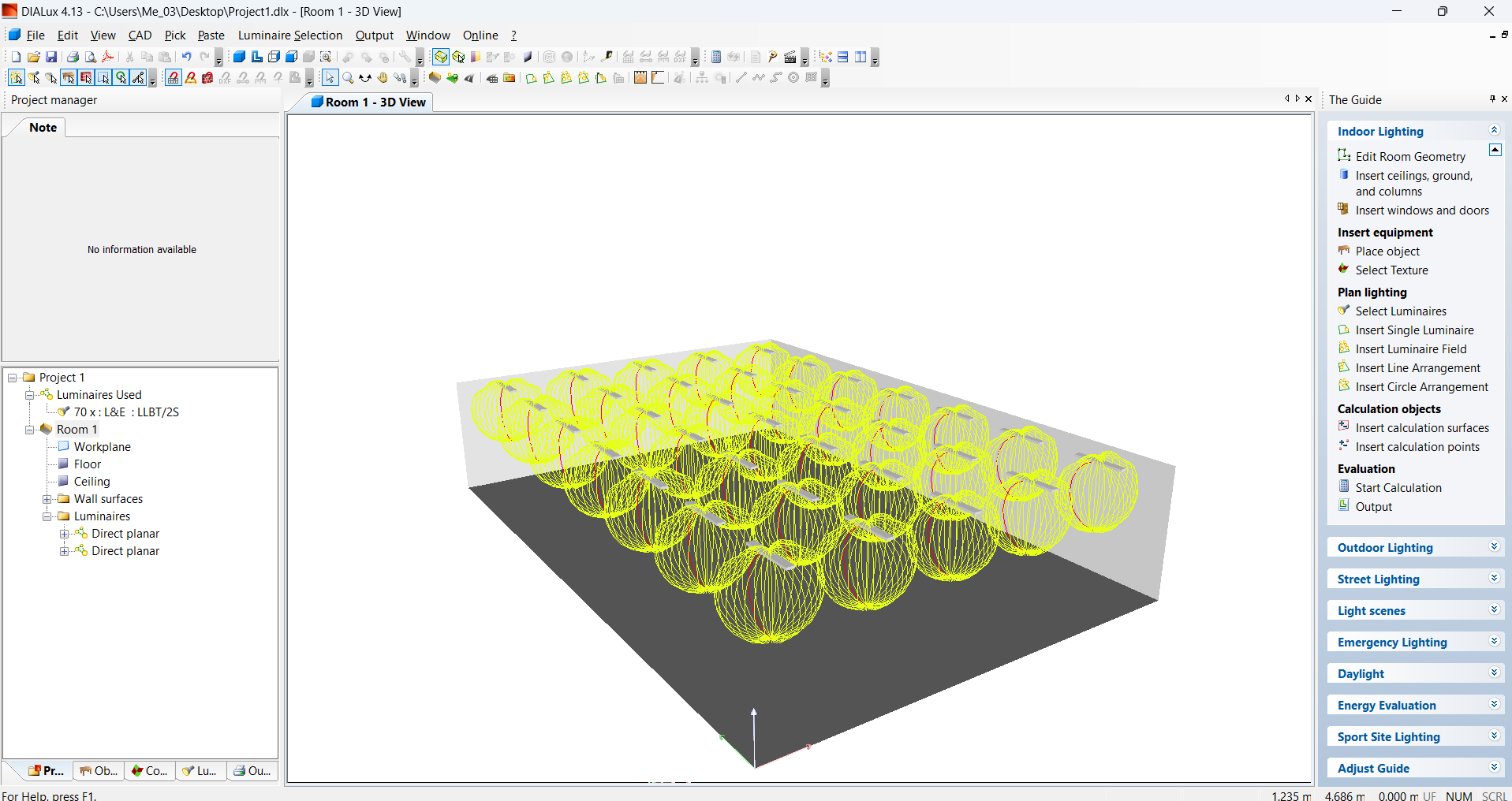Expand the second Direct planar node
The image size is (1512, 801).
pos(65,551)
